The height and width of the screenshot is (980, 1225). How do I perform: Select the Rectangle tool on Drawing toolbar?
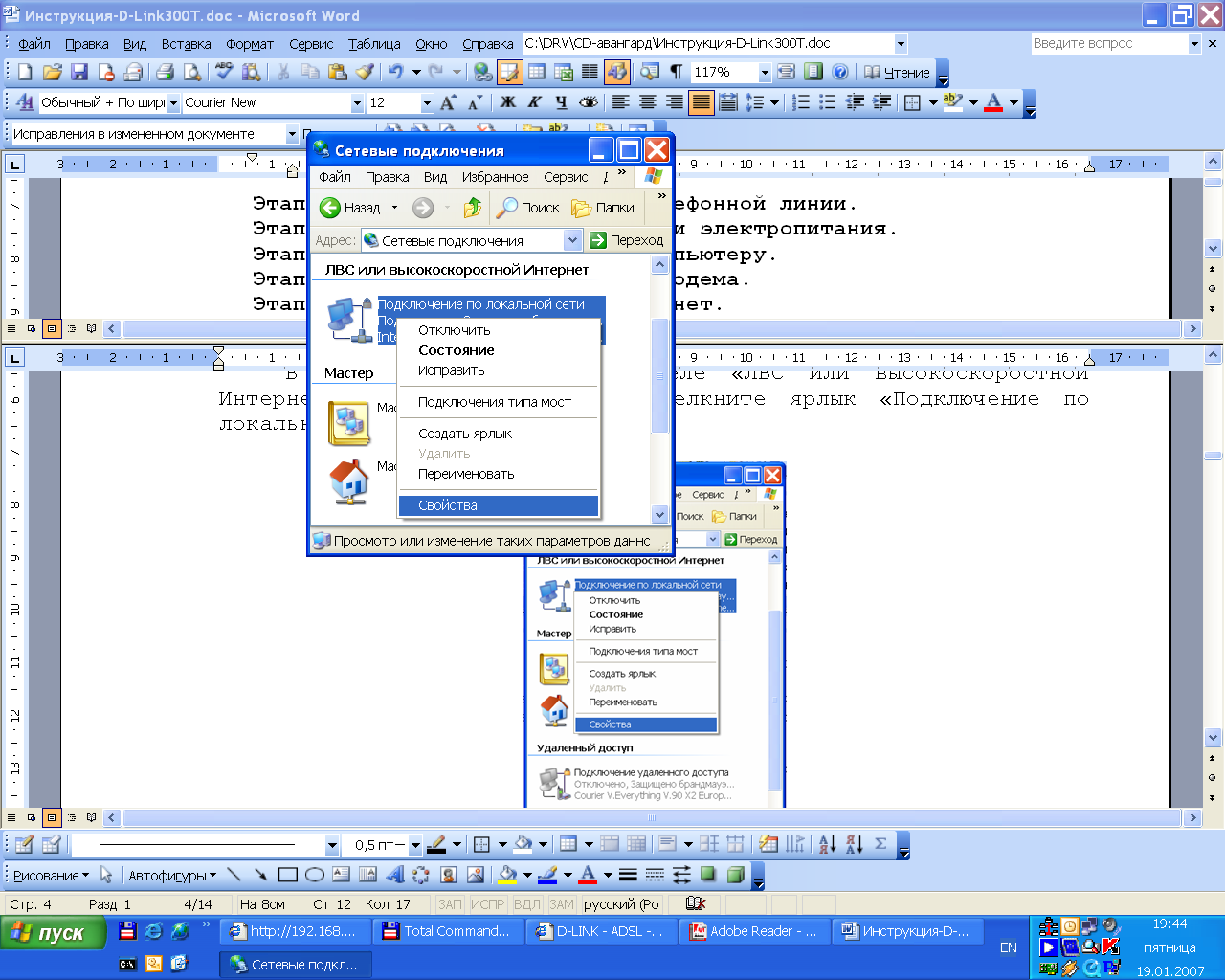tap(287, 875)
